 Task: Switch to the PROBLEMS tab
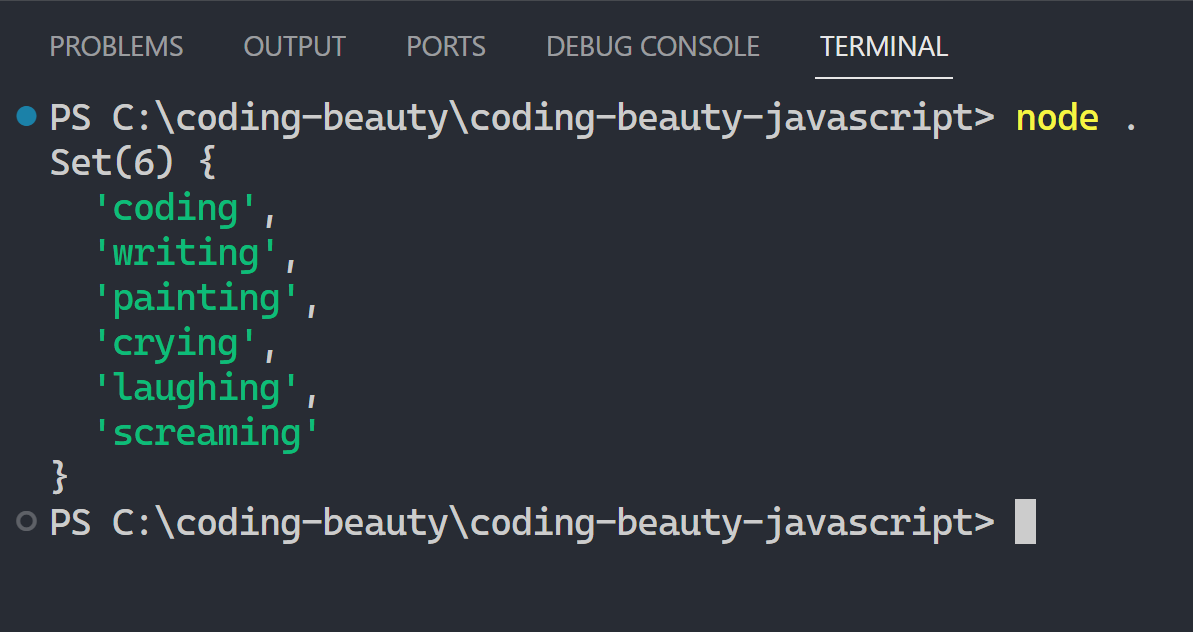116,46
